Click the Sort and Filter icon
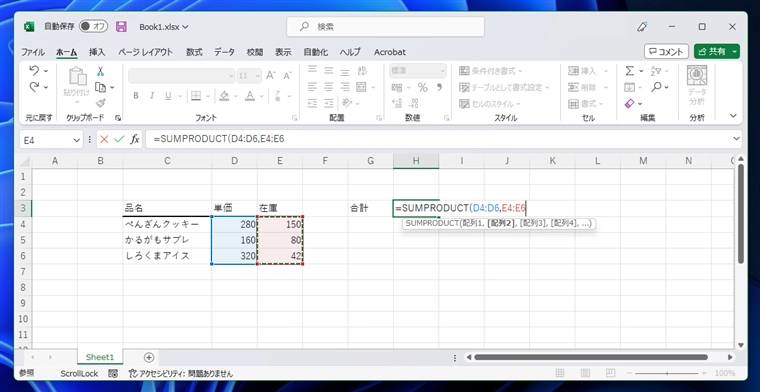The height and width of the screenshot is (392, 760). (x=656, y=71)
